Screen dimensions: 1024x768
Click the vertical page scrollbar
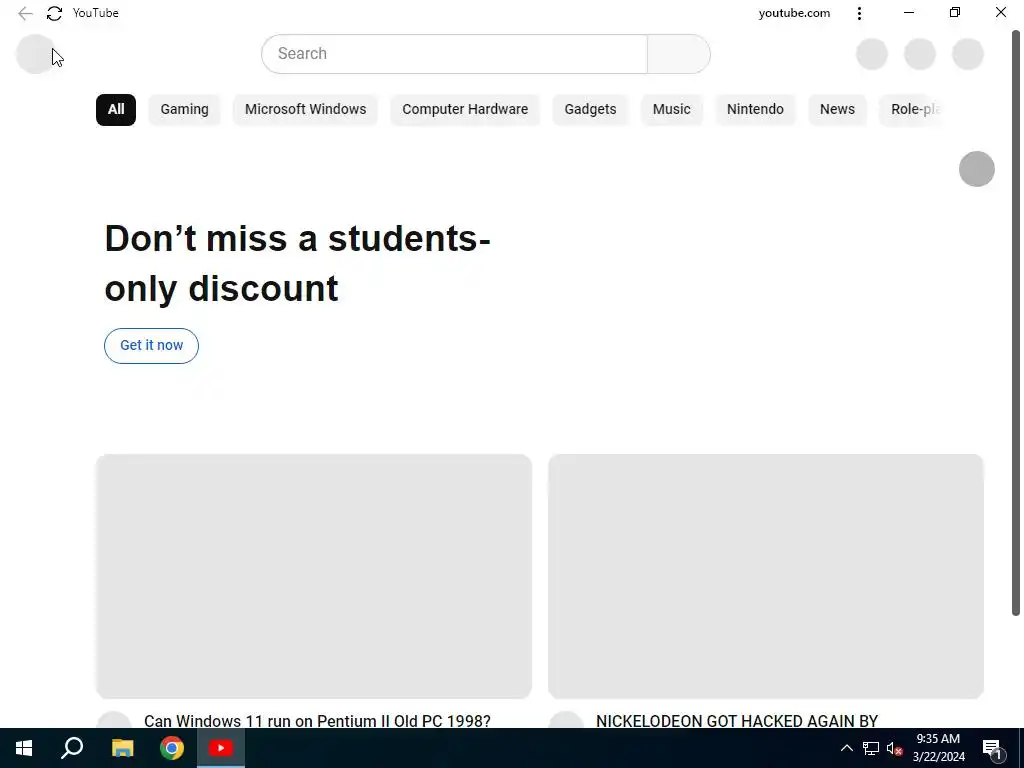[x=1016, y=323]
